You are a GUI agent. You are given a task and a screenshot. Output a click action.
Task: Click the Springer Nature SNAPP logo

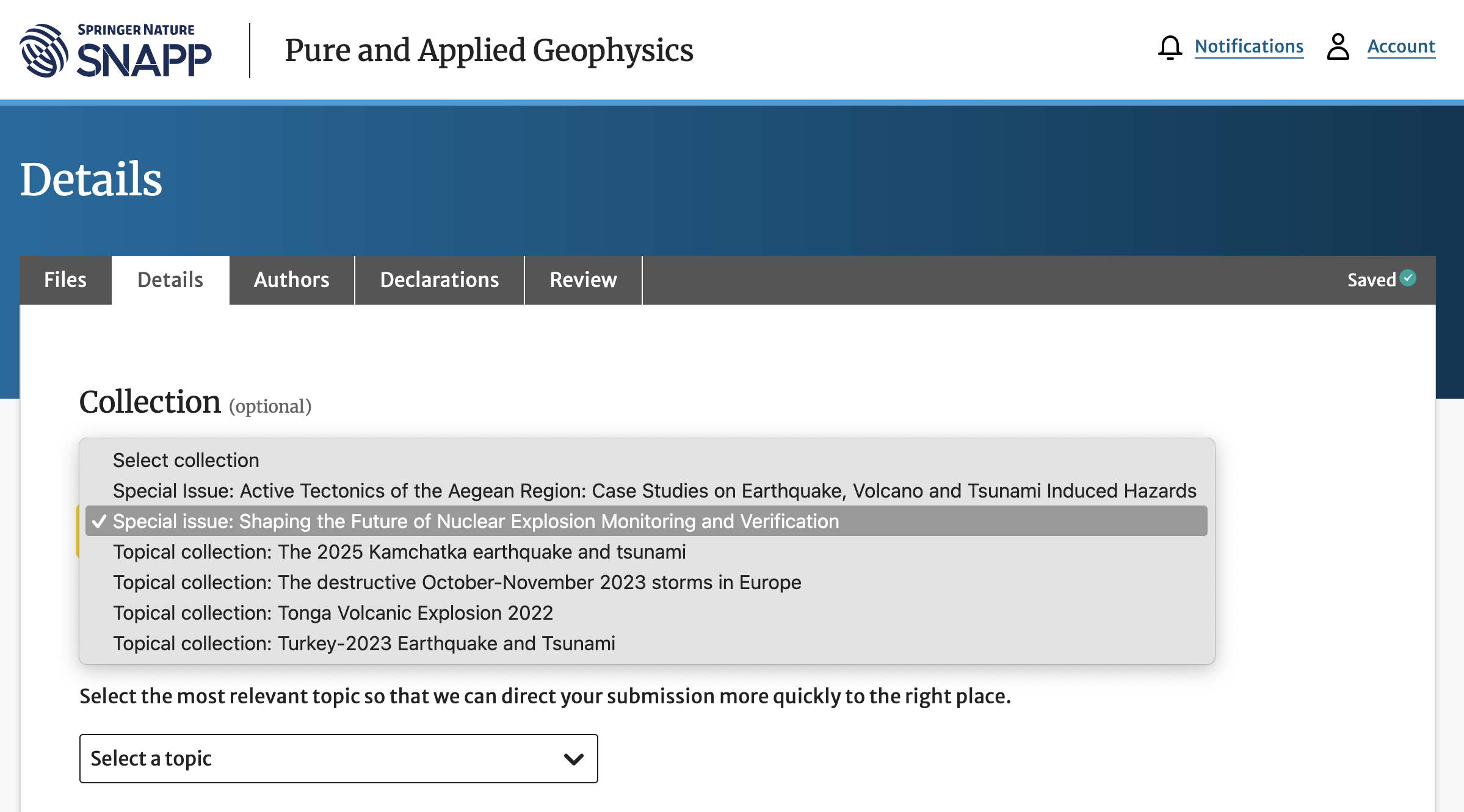click(x=116, y=51)
